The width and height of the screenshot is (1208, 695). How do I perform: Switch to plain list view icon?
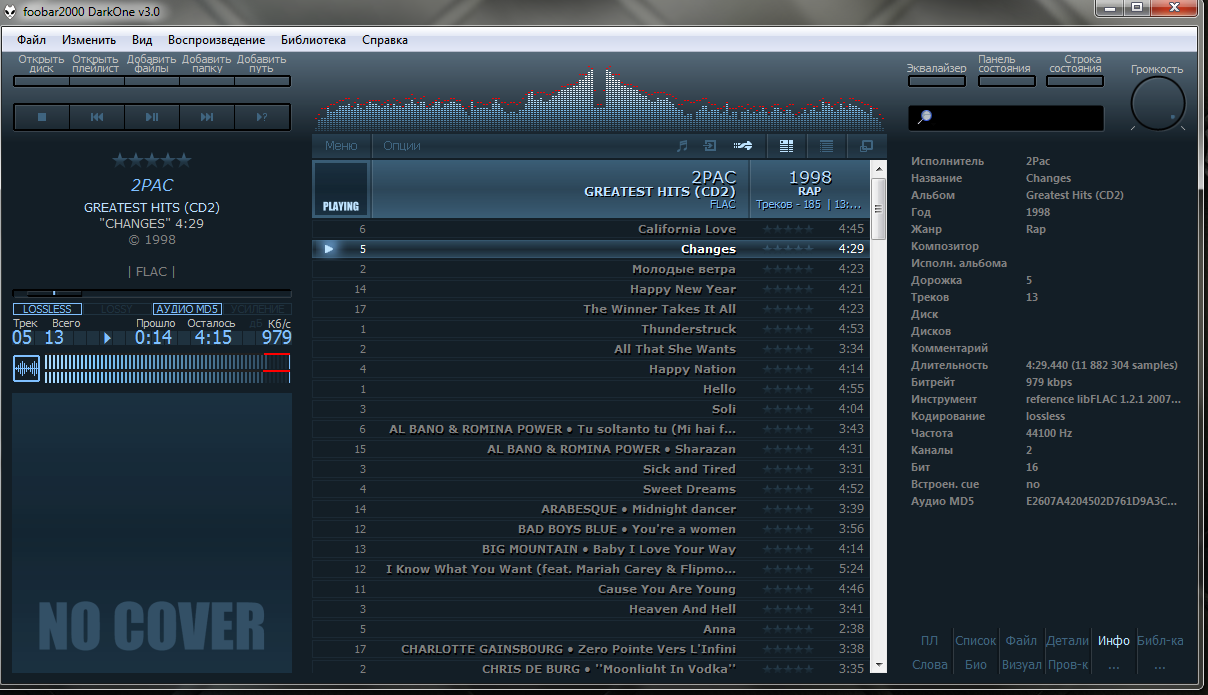(826, 146)
